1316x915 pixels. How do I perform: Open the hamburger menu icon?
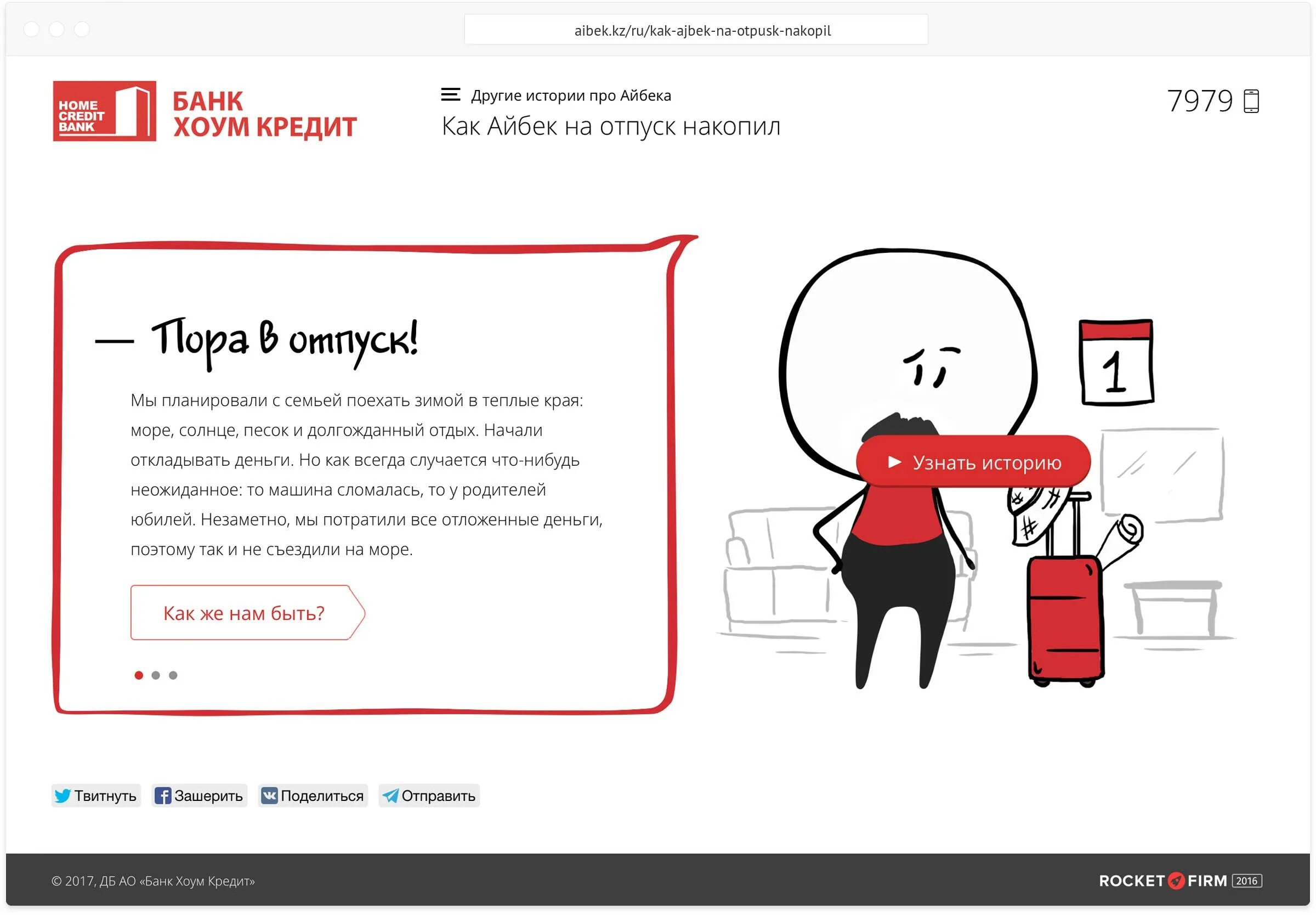click(450, 94)
